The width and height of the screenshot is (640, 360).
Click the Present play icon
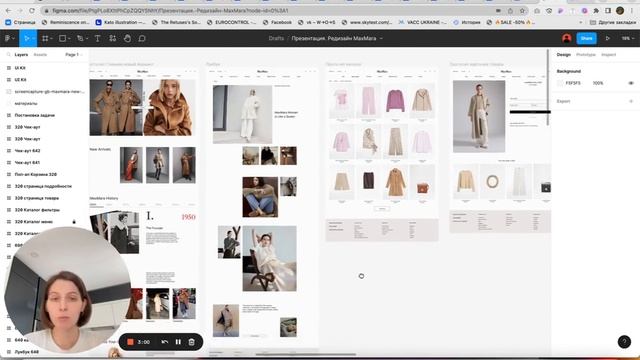point(607,38)
